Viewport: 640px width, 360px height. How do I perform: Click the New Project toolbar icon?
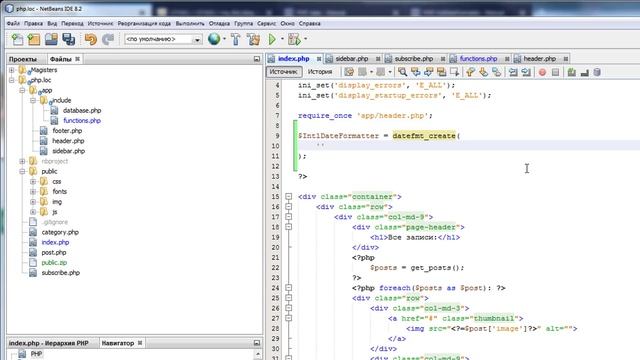click(x=34, y=39)
